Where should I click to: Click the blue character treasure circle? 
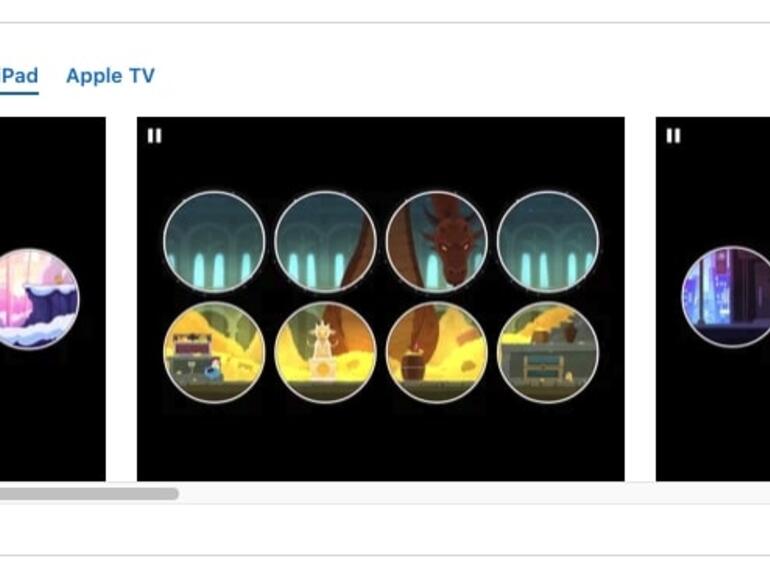214,353
